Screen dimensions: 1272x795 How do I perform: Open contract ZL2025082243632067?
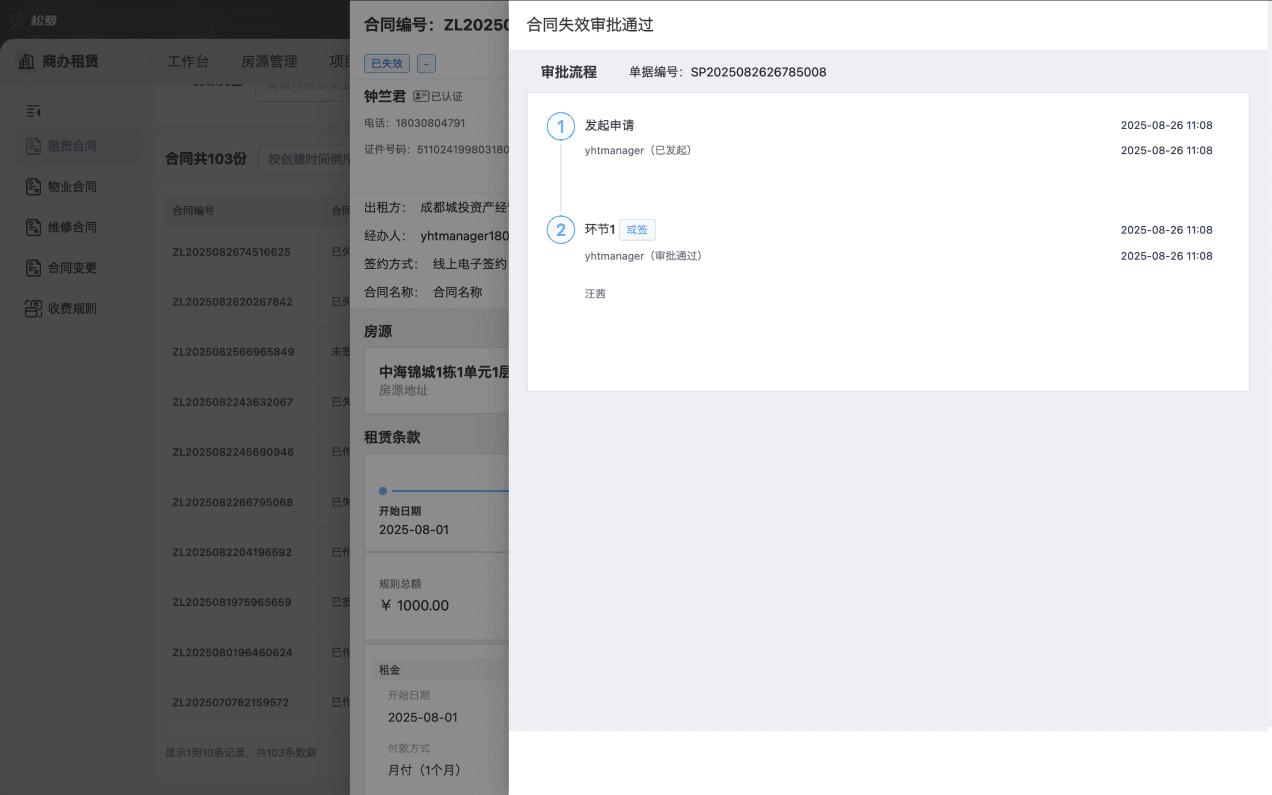click(232, 402)
